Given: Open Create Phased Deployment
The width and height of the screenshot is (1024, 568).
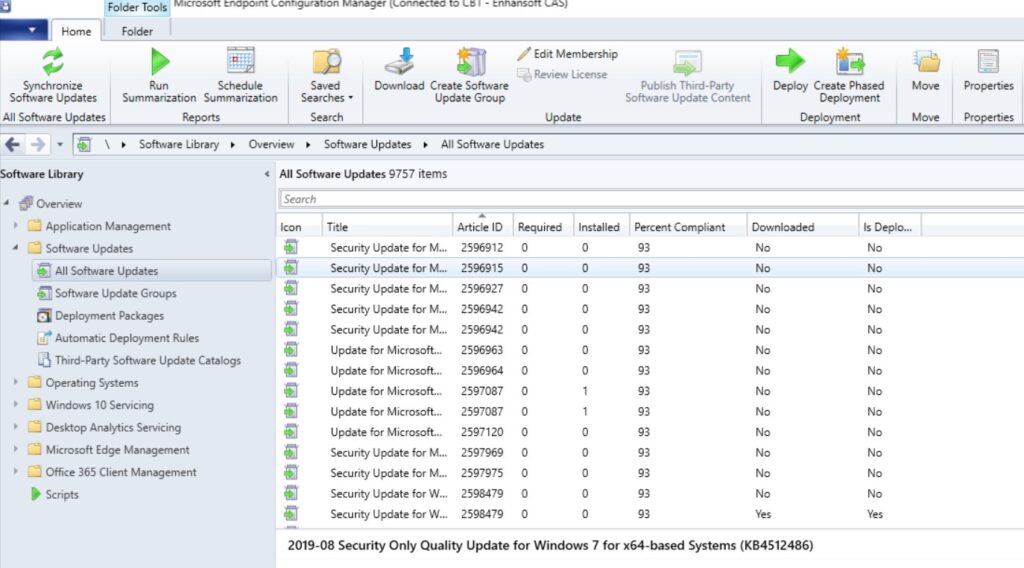Looking at the screenshot, I should click(849, 62).
